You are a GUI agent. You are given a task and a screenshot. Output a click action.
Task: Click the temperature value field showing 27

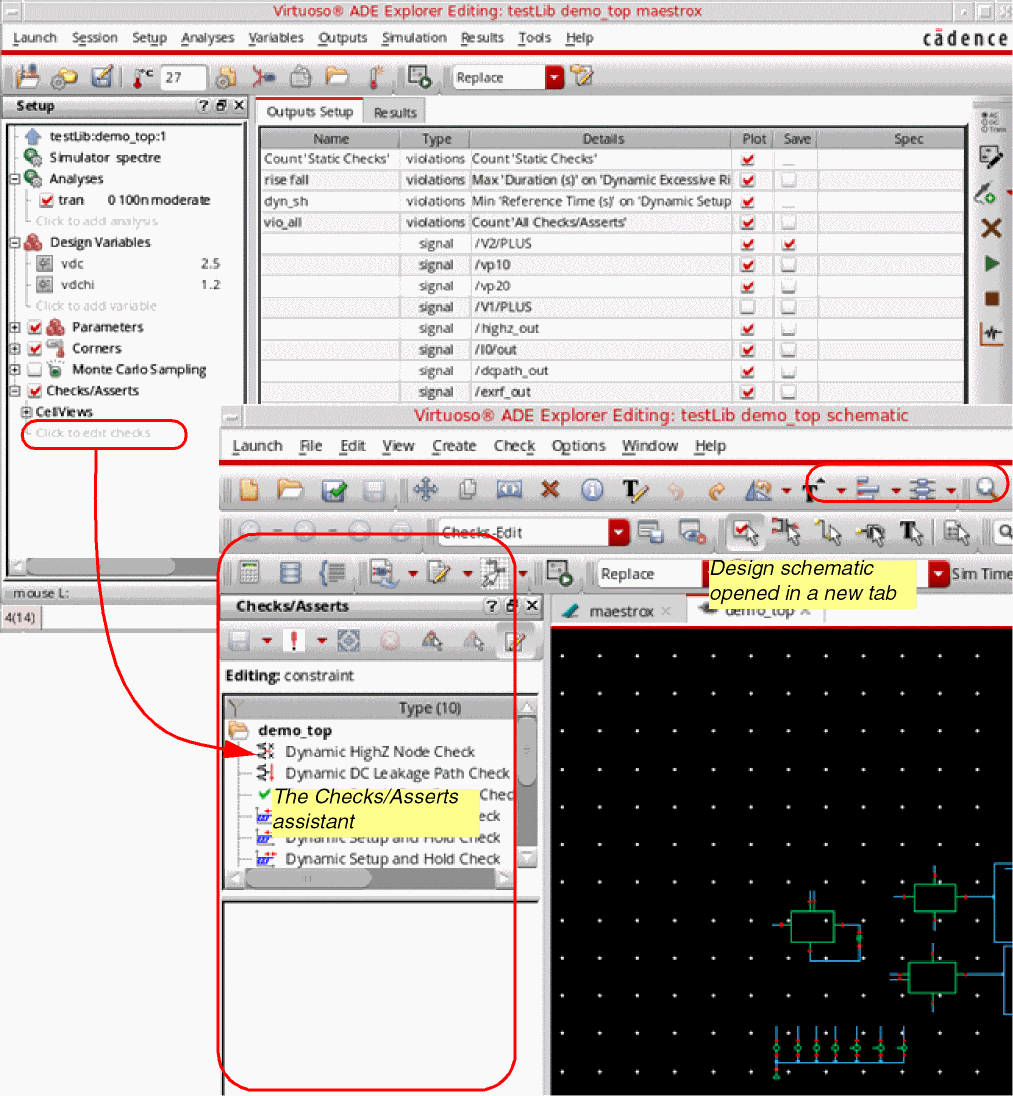coord(183,78)
